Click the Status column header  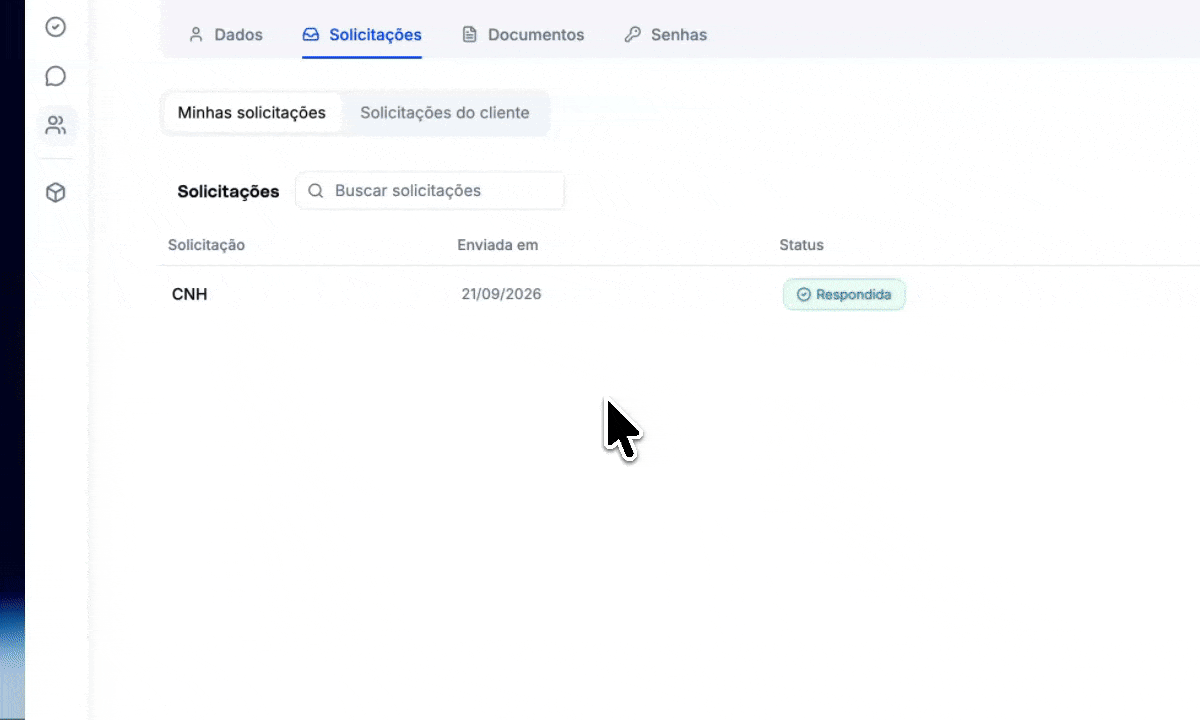click(x=802, y=245)
